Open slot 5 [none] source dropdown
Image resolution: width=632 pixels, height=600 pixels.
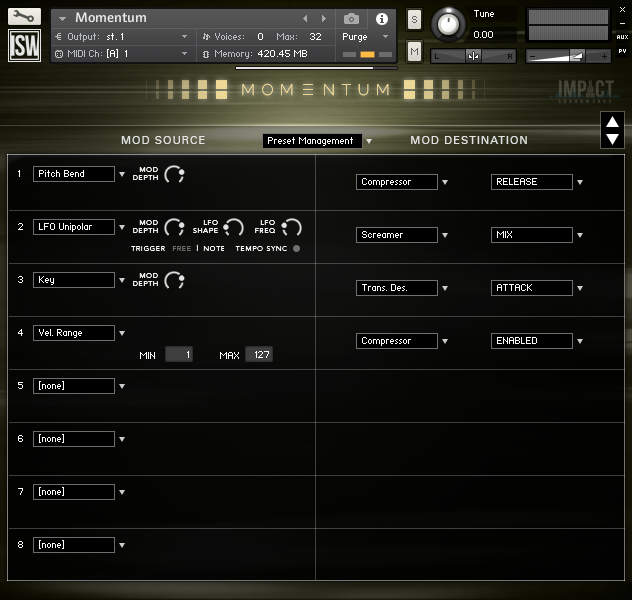pos(74,386)
